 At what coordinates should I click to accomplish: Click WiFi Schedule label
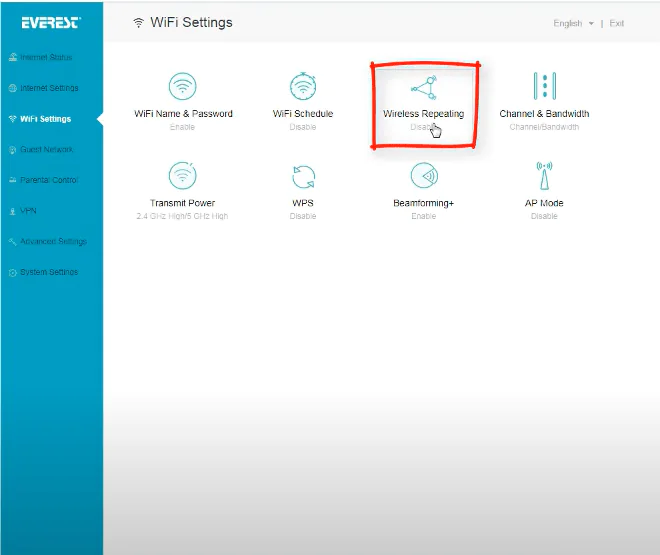pos(303,114)
